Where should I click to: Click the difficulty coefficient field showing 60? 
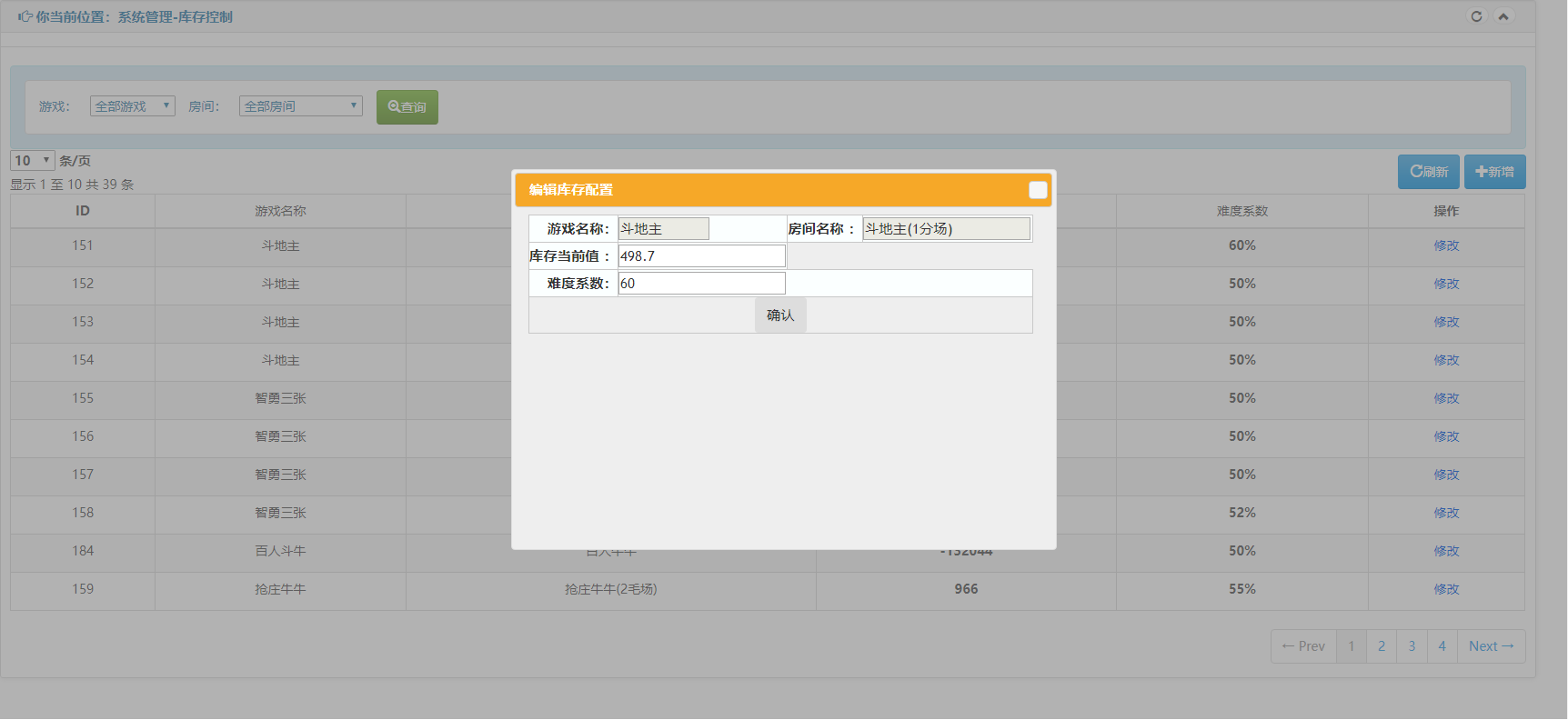click(701, 284)
